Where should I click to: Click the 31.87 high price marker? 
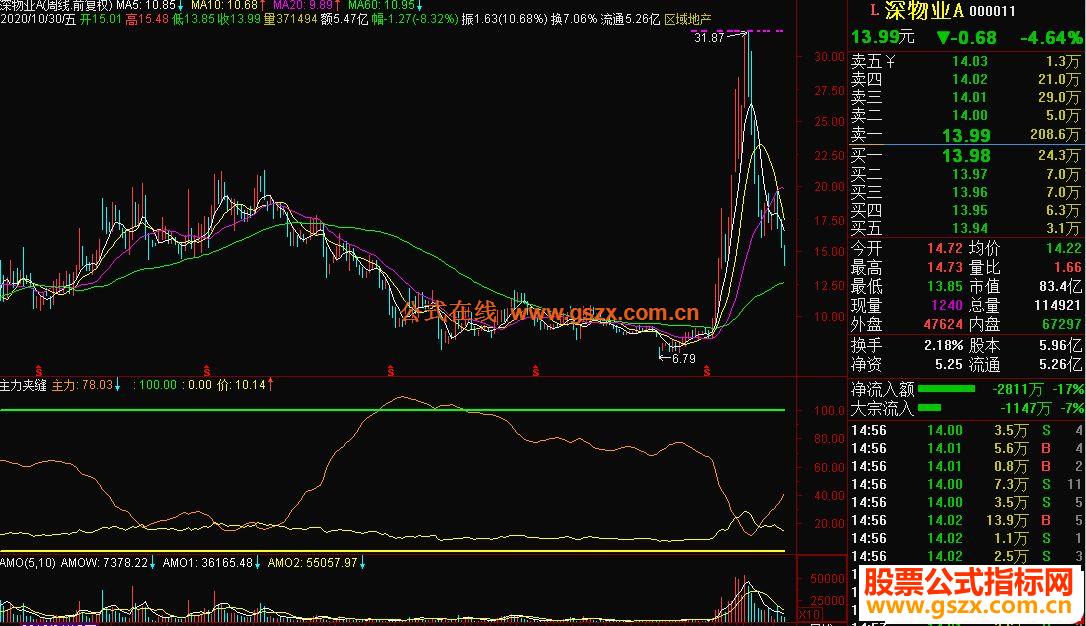tap(709, 38)
